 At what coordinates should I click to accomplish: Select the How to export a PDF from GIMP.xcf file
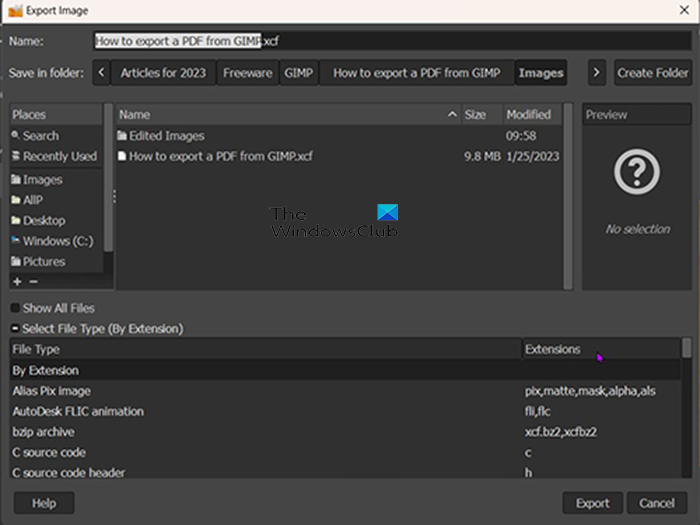220,156
